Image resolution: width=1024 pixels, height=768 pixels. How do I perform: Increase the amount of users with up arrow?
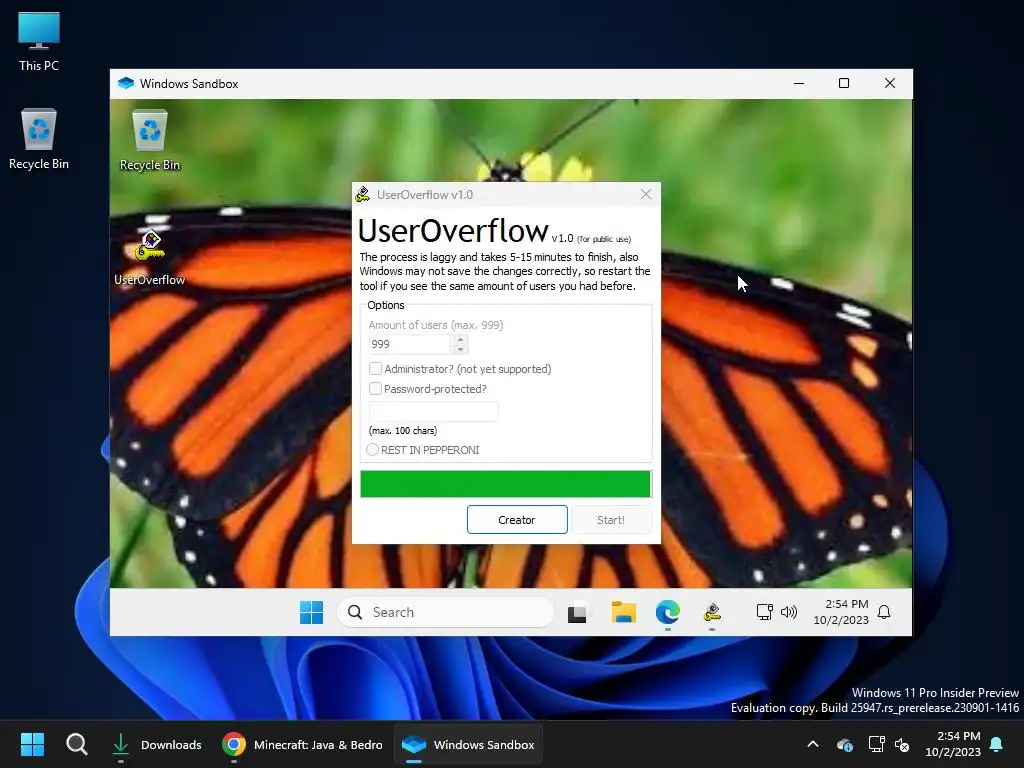(x=460, y=340)
